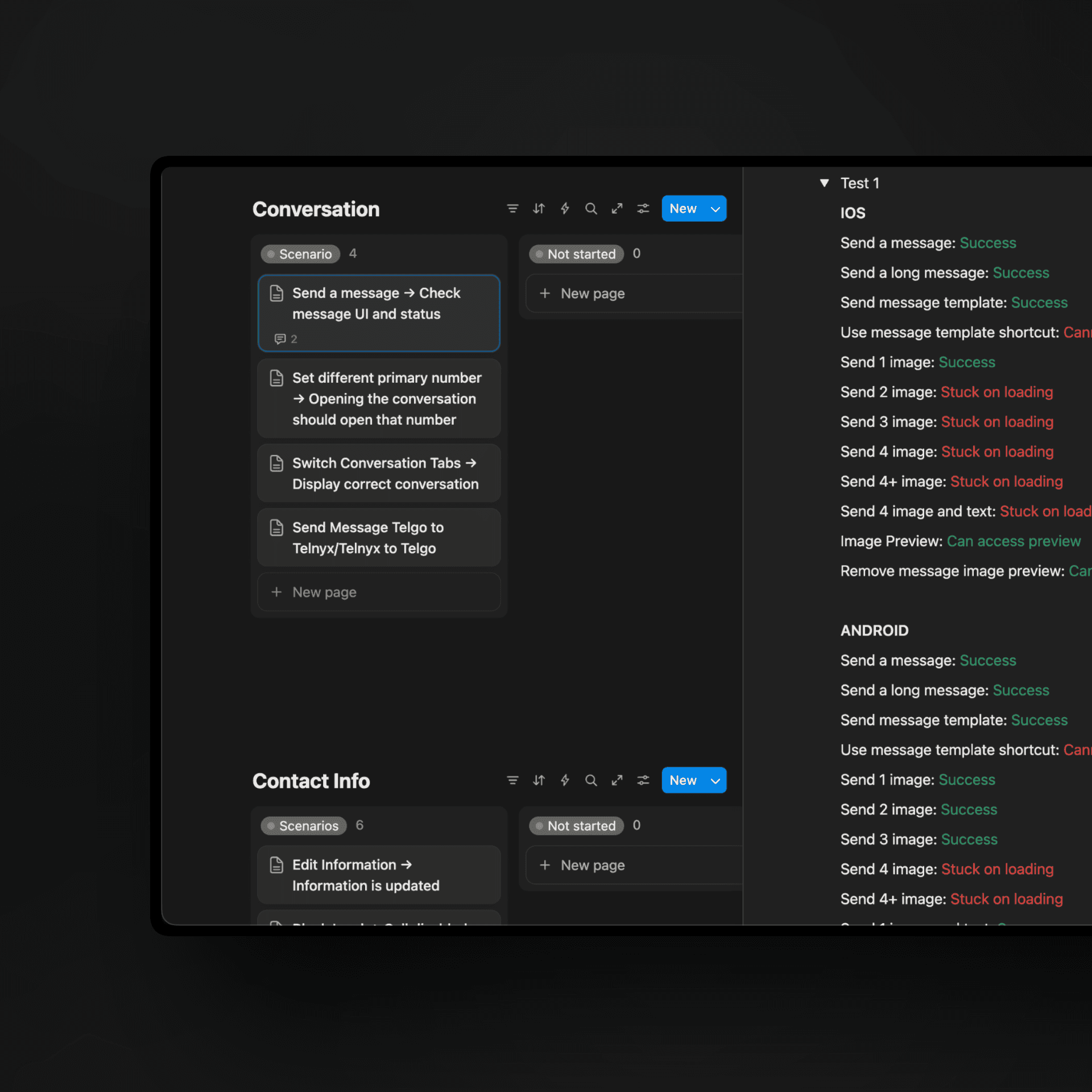Open view settings sliders icon in Conversation
The width and height of the screenshot is (1092, 1092).
(643, 209)
